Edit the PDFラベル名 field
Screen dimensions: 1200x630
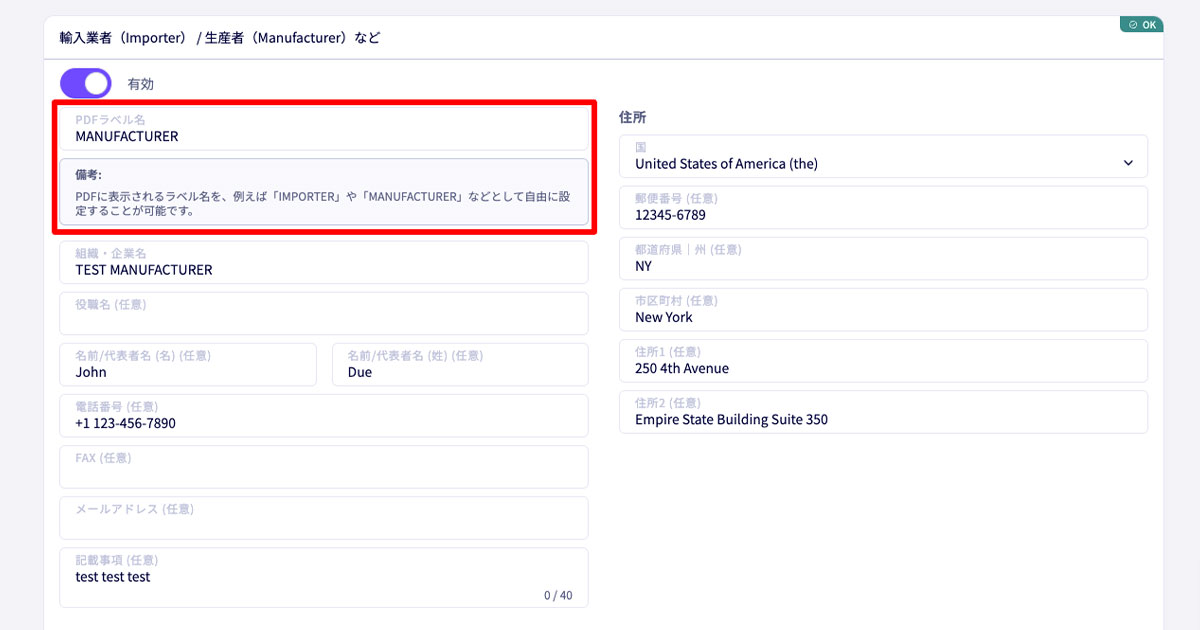[324, 128]
